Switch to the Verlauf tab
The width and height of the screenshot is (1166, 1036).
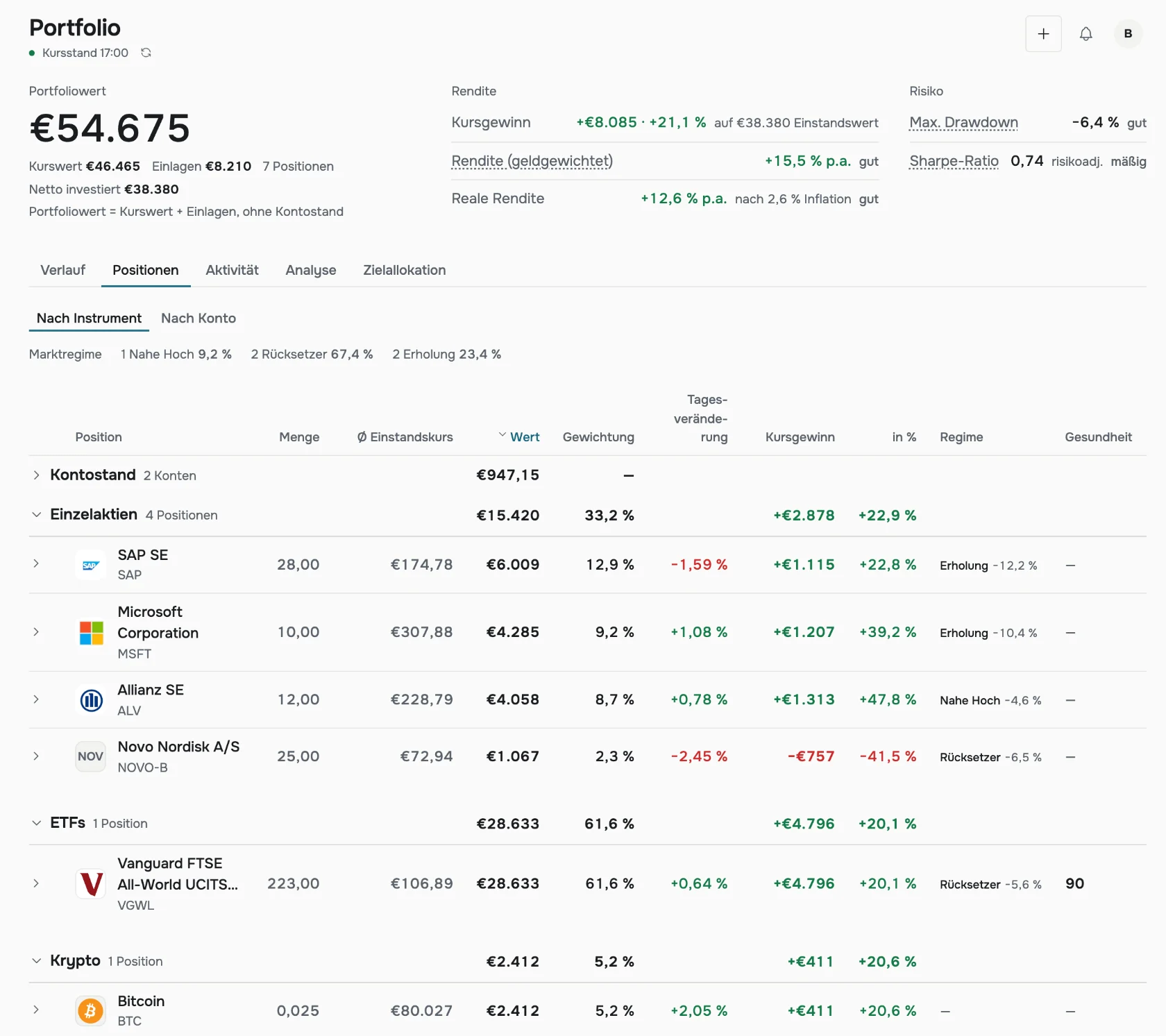tap(62, 270)
